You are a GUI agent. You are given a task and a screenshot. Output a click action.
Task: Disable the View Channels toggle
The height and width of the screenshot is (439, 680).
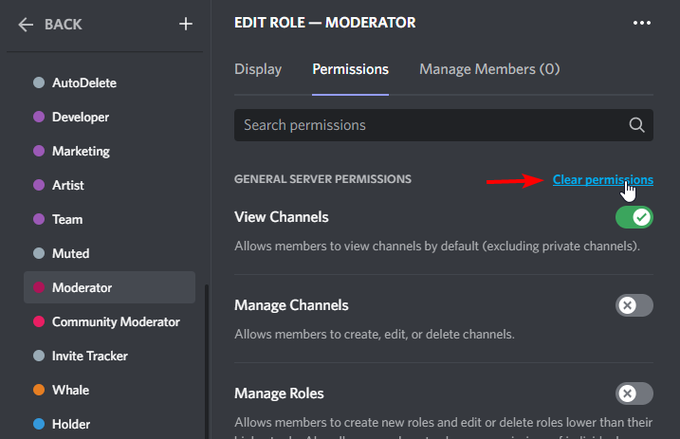pyautogui.click(x=634, y=217)
